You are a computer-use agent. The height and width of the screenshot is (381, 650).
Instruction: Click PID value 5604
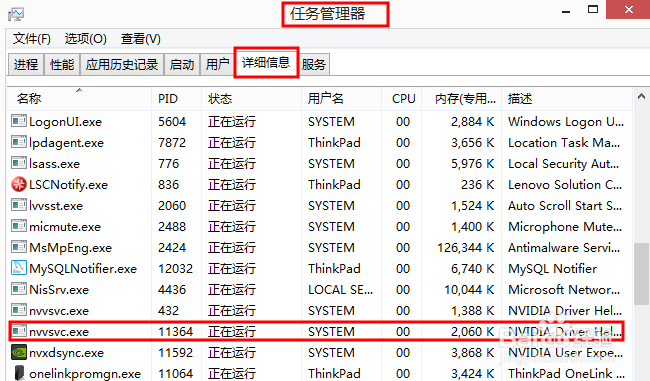172,122
